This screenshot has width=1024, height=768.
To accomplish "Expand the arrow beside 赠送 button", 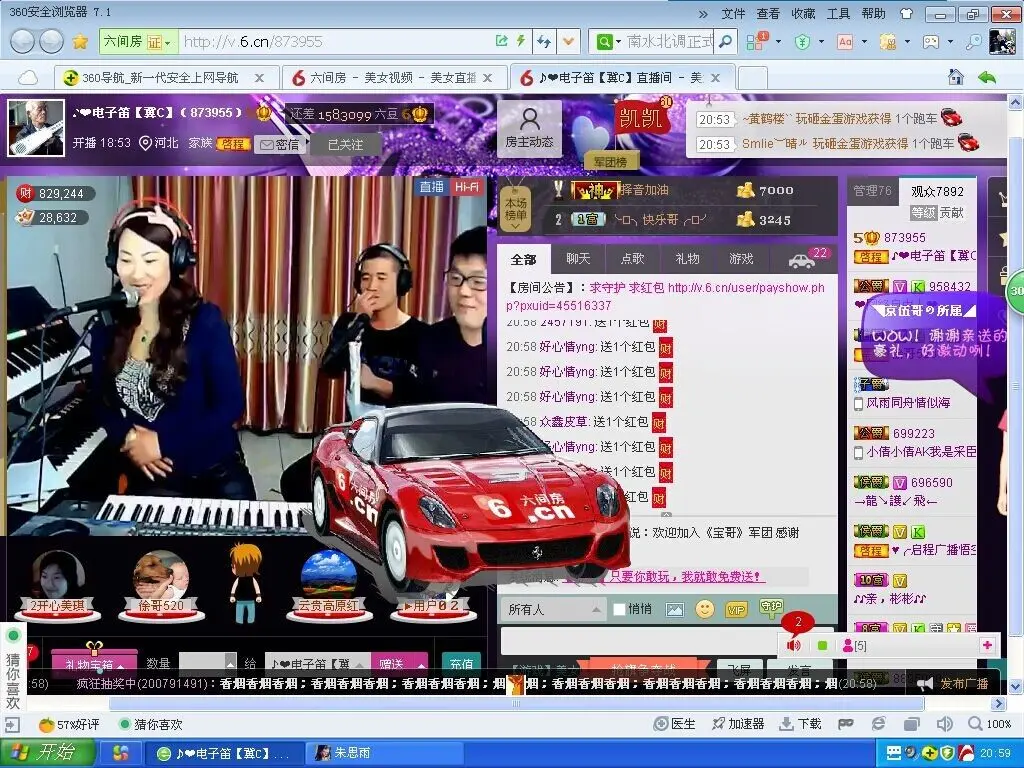I will tap(421, 665).
